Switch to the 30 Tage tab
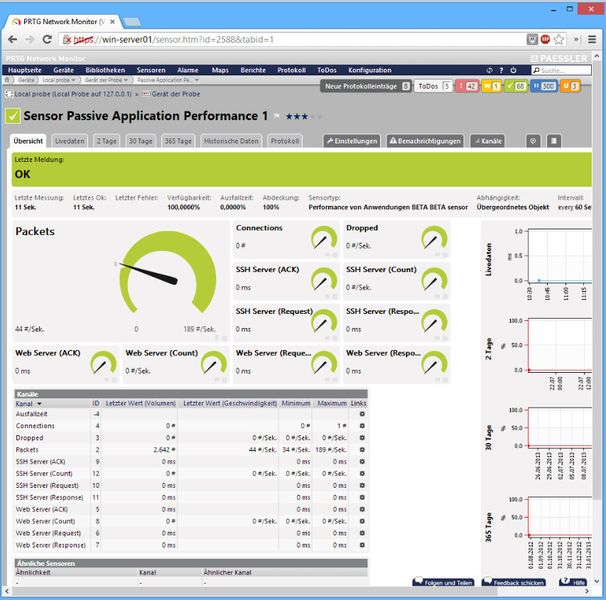 (x=140, y=141)
